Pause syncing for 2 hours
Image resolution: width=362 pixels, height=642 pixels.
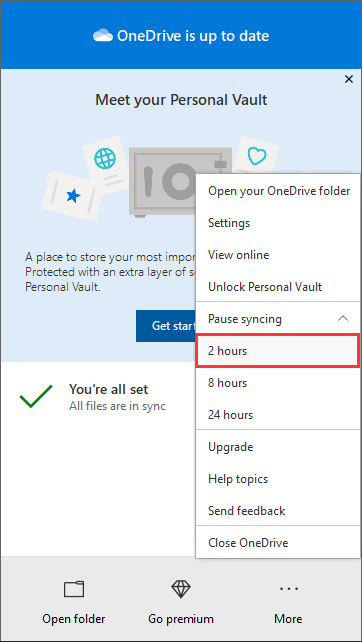[278, 351]
